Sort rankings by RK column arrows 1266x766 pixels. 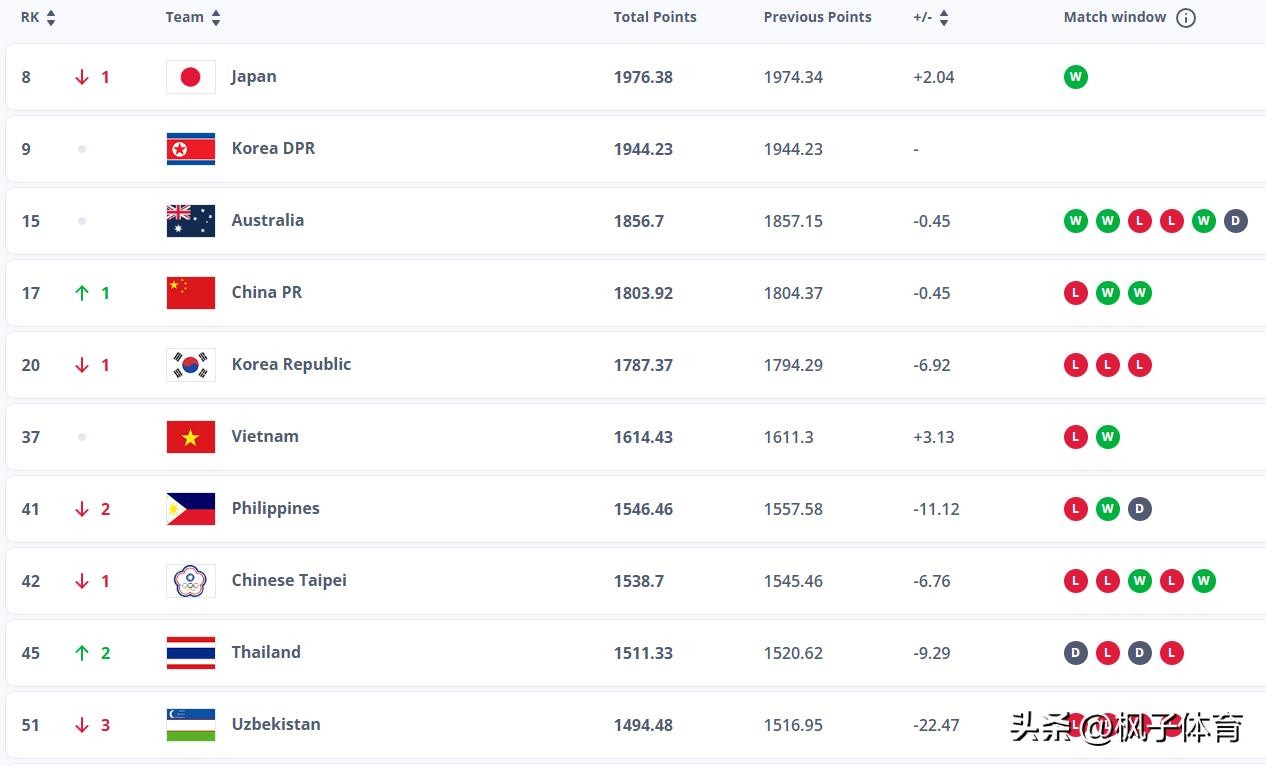(x=51, y=18)
